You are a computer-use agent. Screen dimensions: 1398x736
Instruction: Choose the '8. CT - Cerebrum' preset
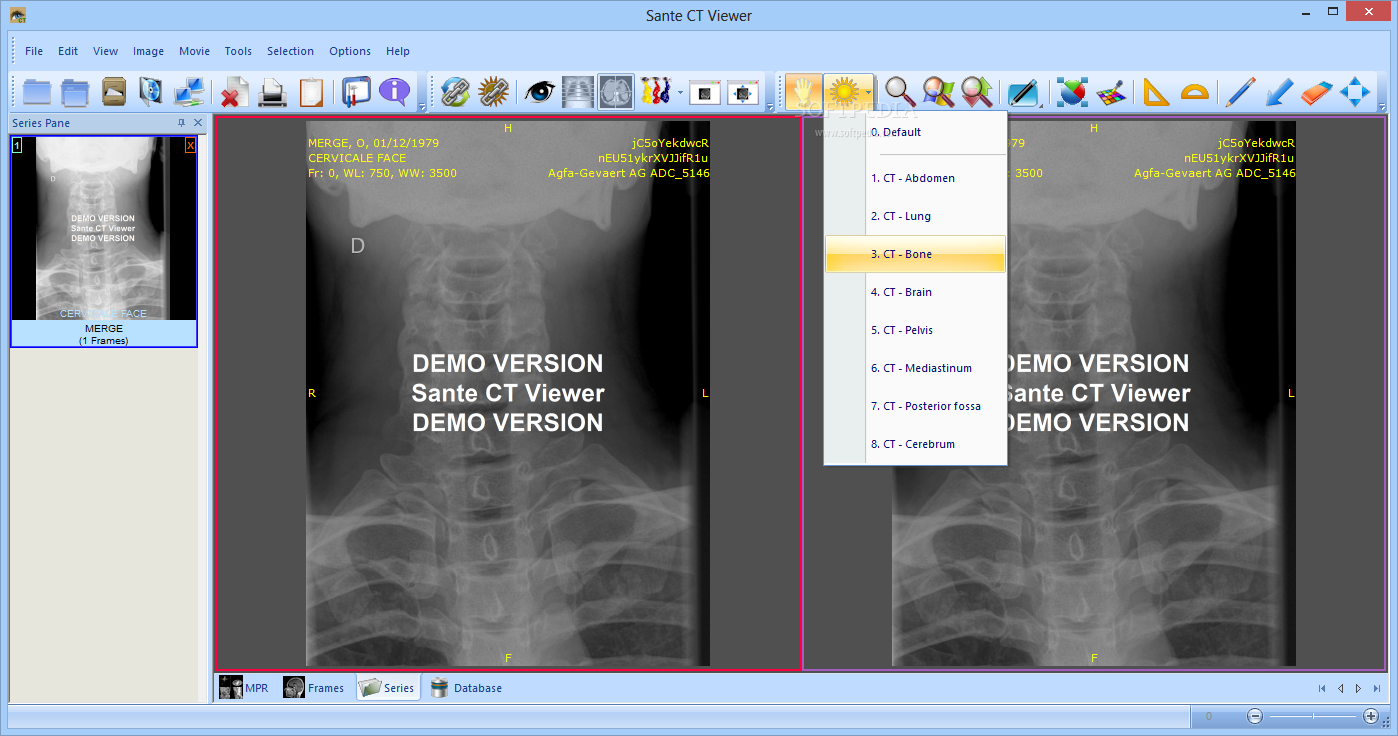tap(915, 444)
